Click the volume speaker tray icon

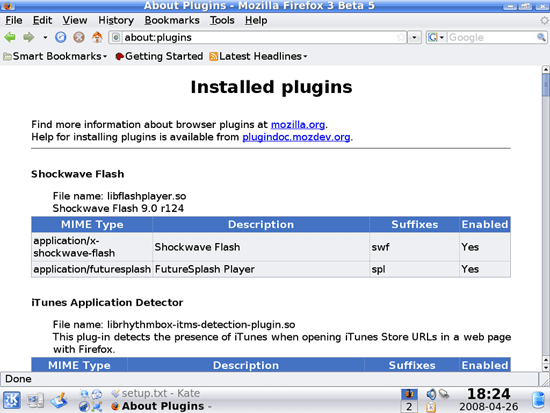(x=431, y=394)
